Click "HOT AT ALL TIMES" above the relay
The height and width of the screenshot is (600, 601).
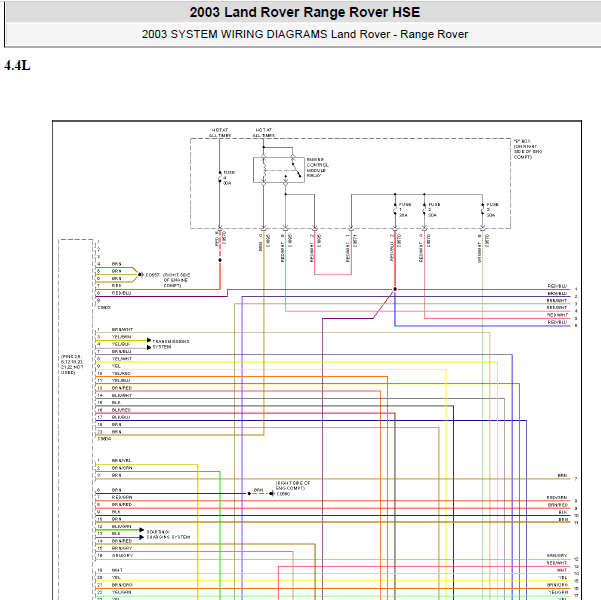[x=264, y=133]
